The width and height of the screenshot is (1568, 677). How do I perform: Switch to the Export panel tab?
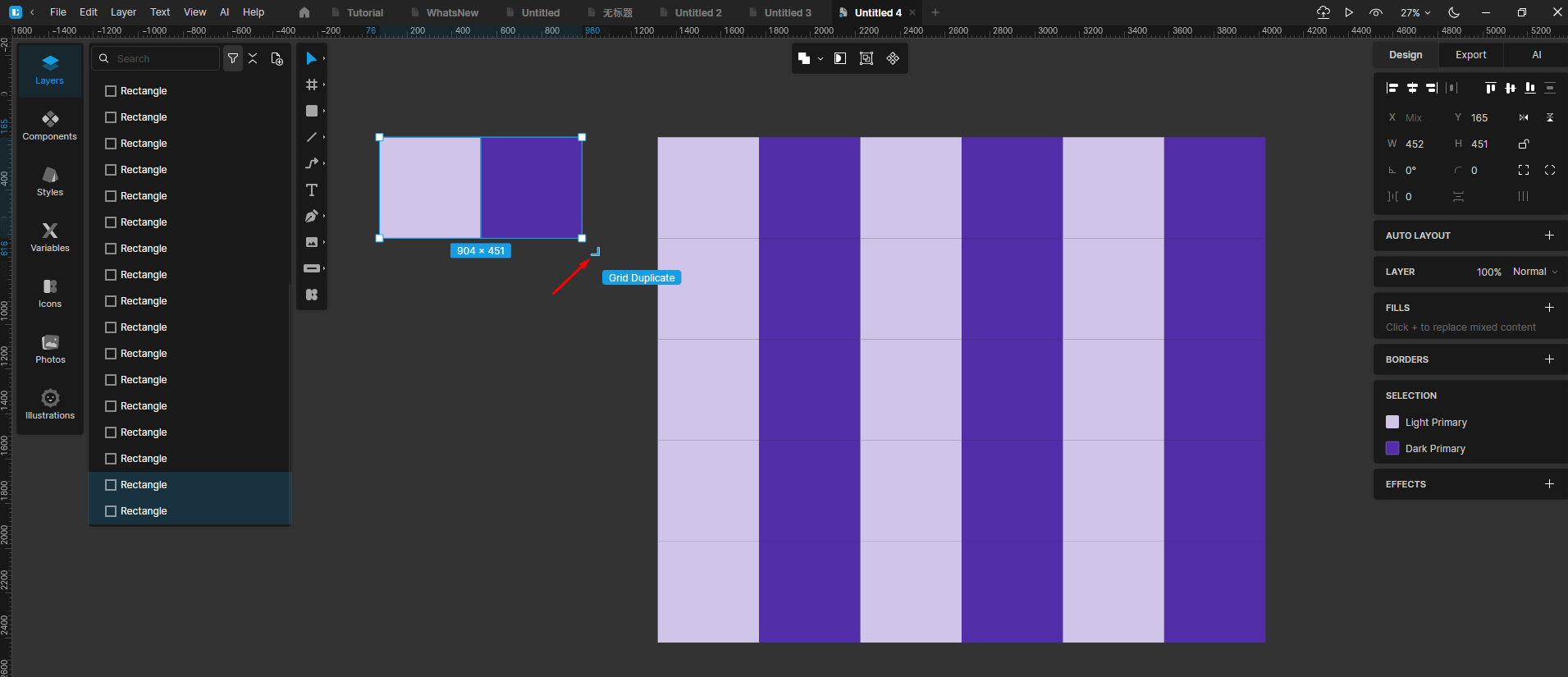coord(1470,55)
